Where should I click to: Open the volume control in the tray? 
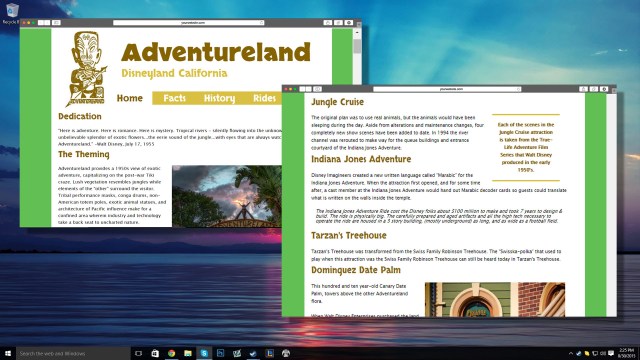(603, 353)
